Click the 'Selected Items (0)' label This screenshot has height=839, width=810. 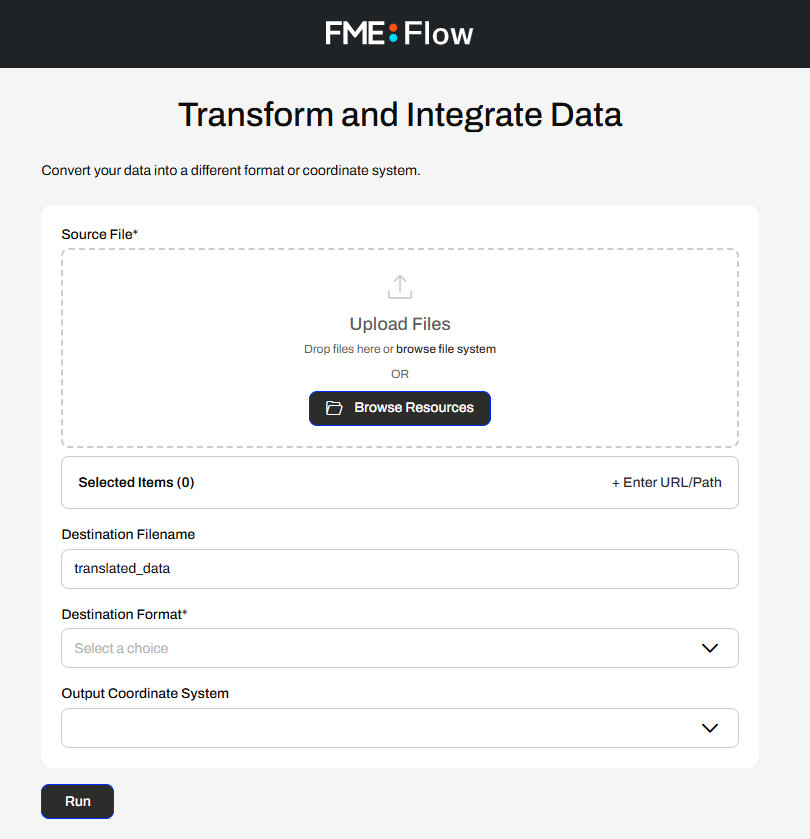point(136,482)
